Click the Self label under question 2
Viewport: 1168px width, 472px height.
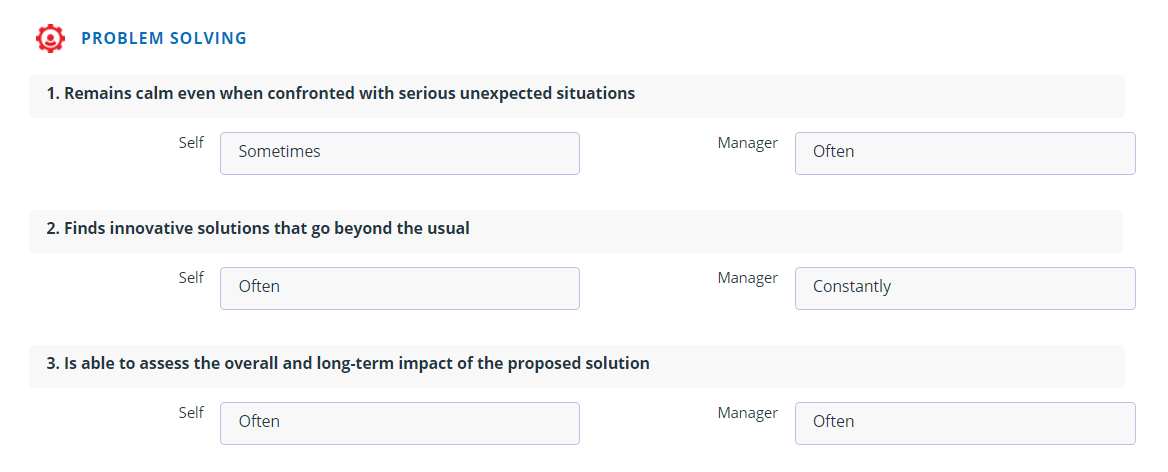tap(191, 277)
